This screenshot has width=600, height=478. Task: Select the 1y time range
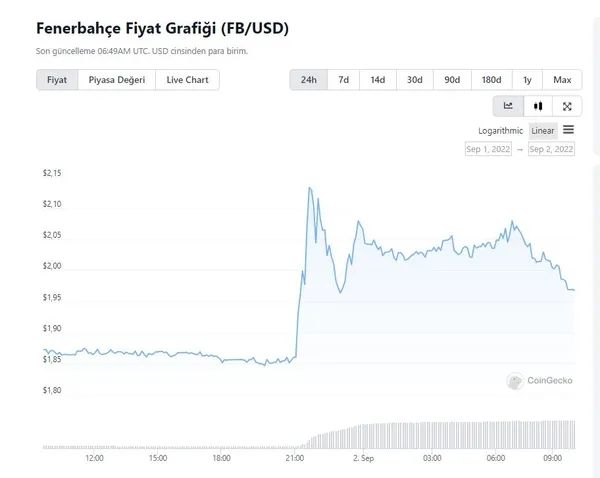526,80
